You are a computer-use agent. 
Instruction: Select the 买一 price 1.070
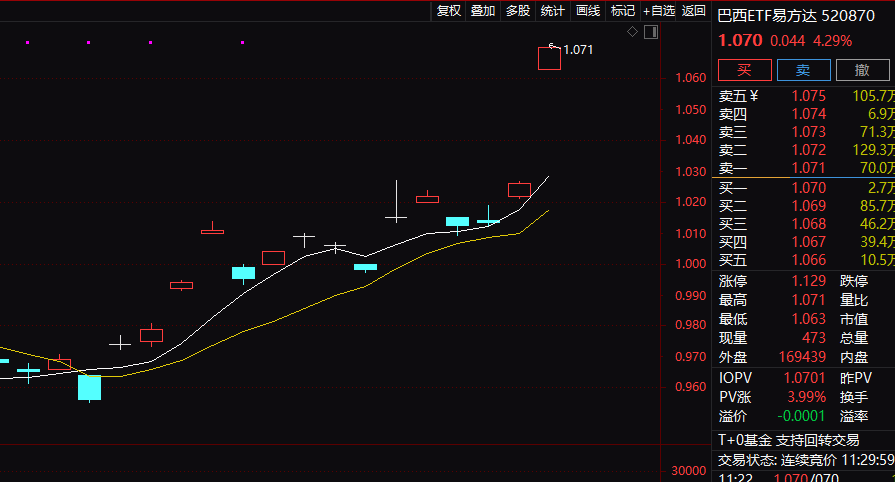(x=808, y=187)
